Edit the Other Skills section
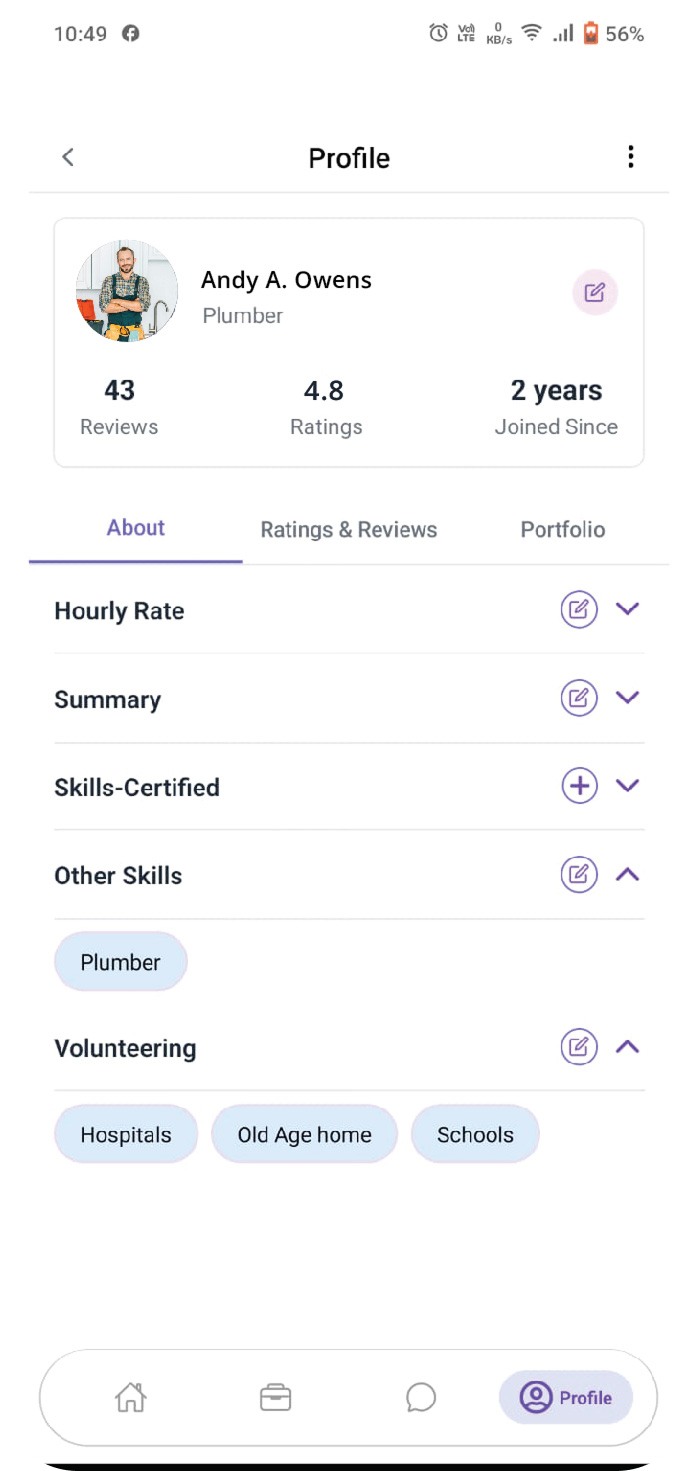This screenshot has width=694, height=1471. tap(579, 875)
